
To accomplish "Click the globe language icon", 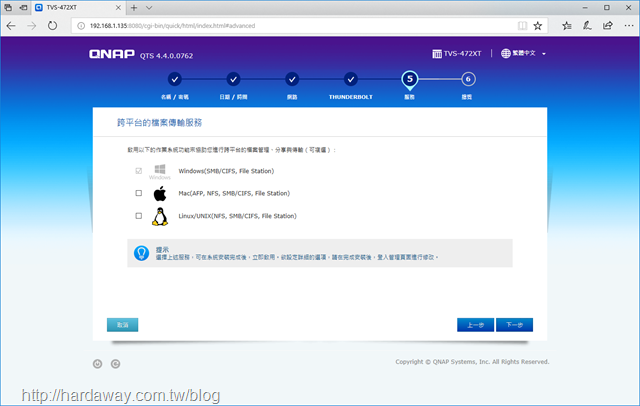I will coord(506,53).
